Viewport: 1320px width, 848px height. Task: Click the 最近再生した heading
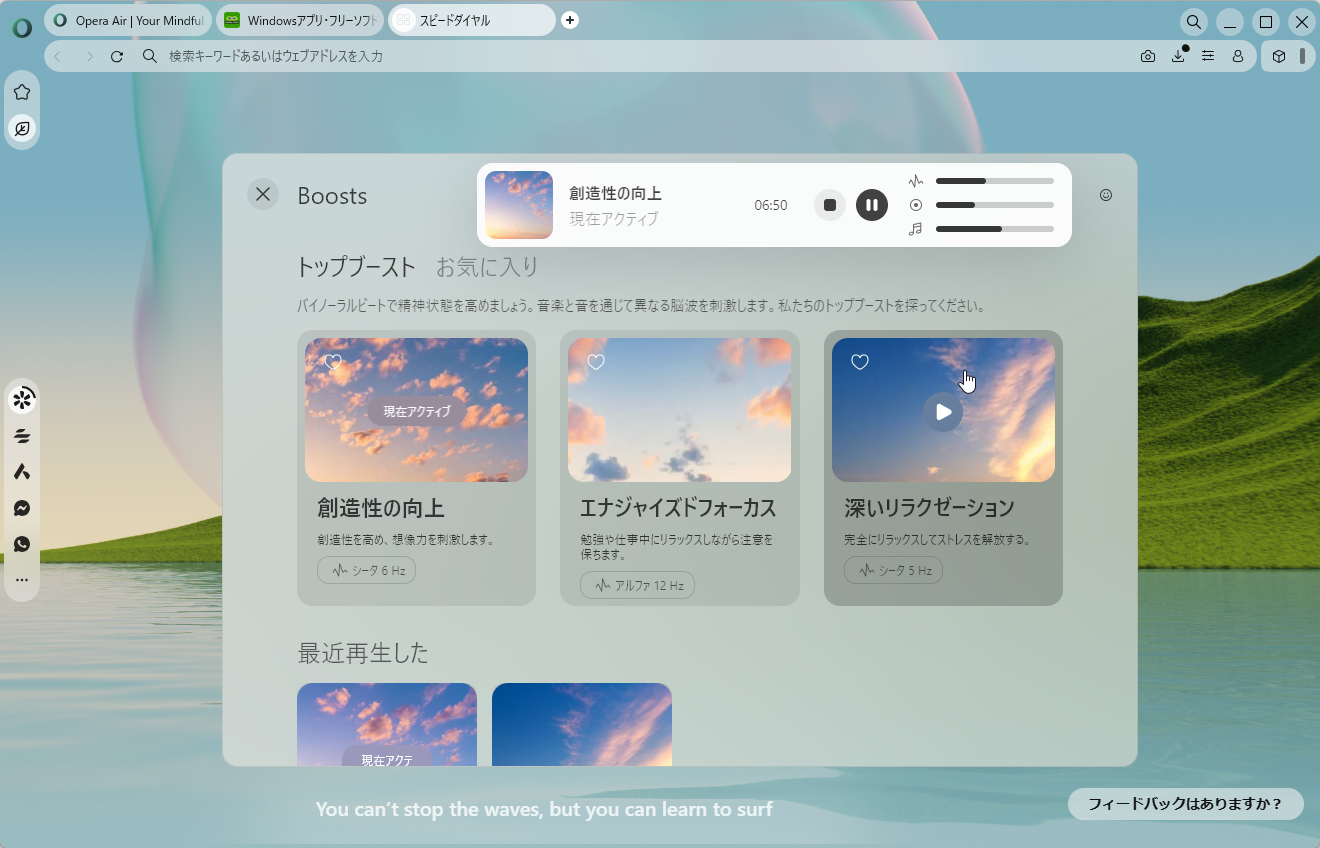pos(363,653)
